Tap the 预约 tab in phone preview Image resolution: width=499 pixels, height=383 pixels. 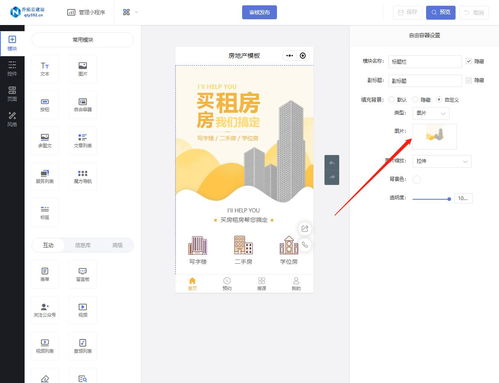(x=227, y=284)
